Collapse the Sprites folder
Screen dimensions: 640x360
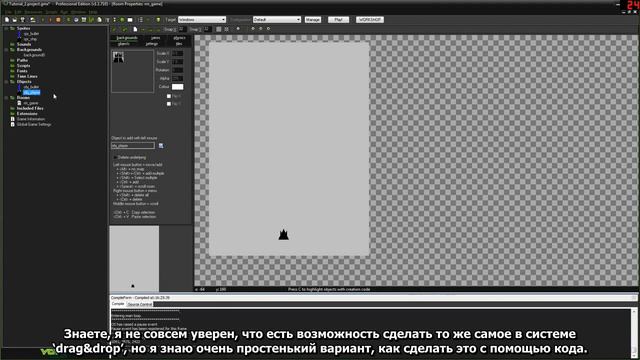pos(6,28)
